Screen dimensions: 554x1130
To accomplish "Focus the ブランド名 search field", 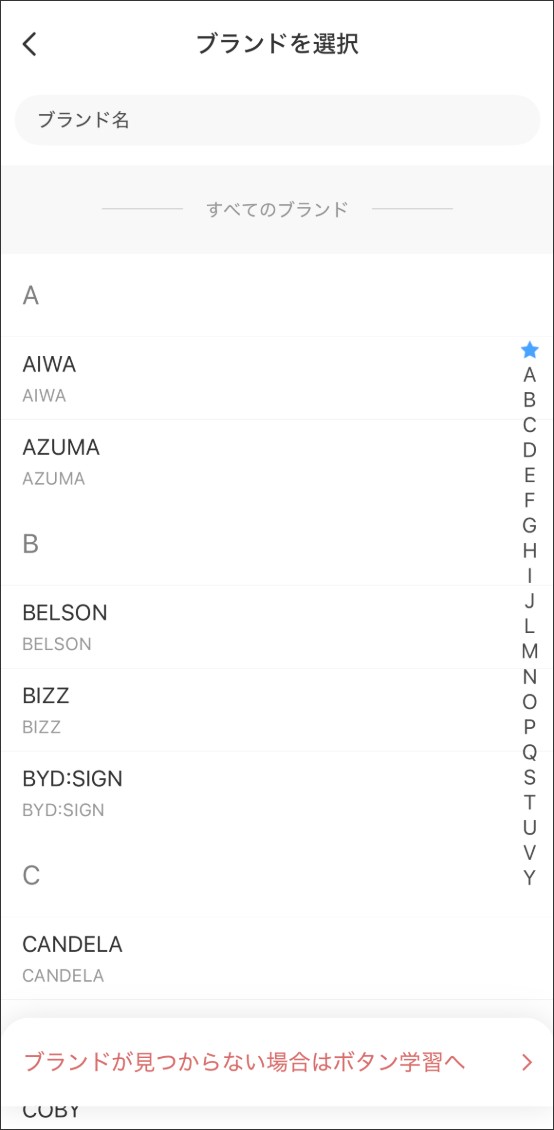I will [x=277, y=120].
